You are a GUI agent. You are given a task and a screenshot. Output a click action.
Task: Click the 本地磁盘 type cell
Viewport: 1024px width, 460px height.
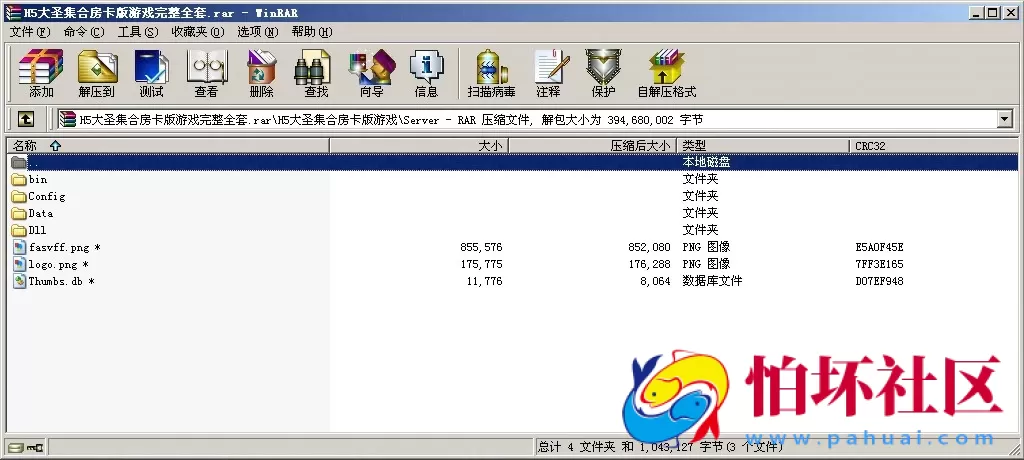coord(706,162)
